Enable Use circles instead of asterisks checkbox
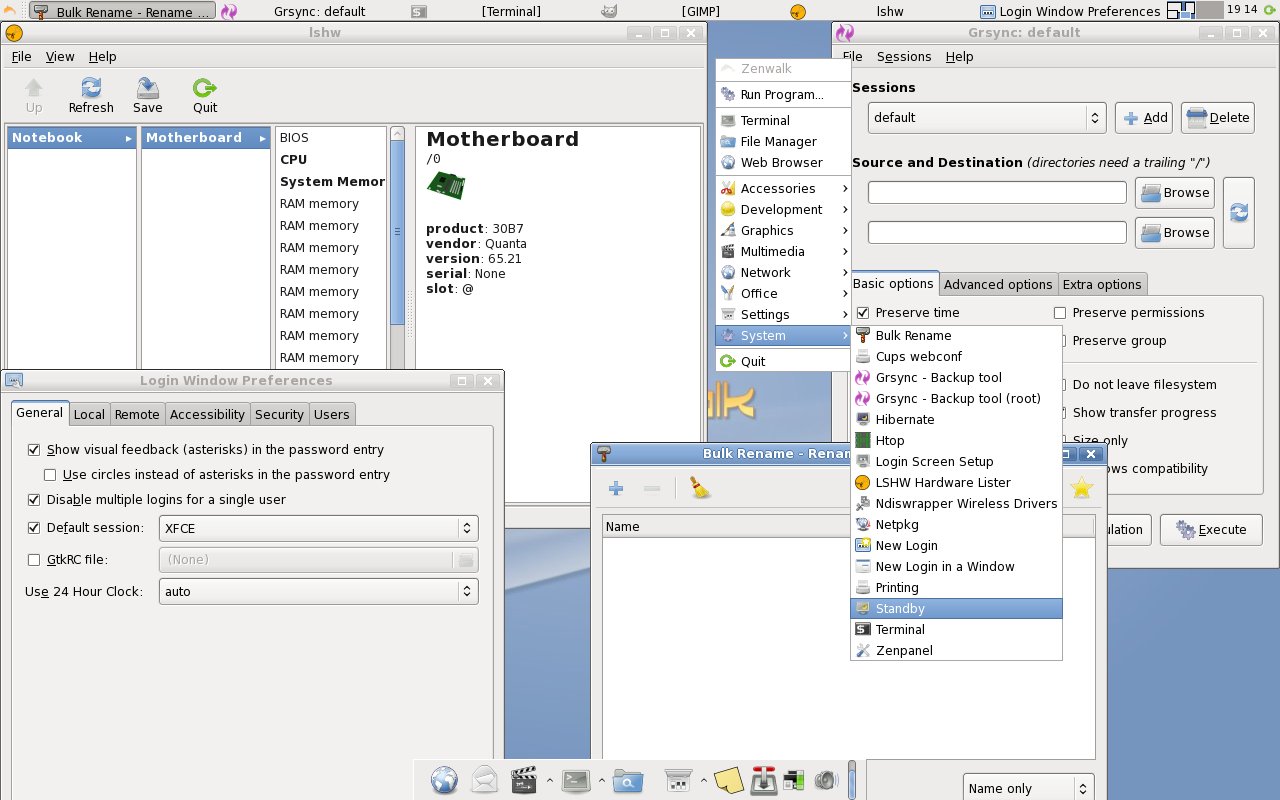 click(x=50, y=475)
